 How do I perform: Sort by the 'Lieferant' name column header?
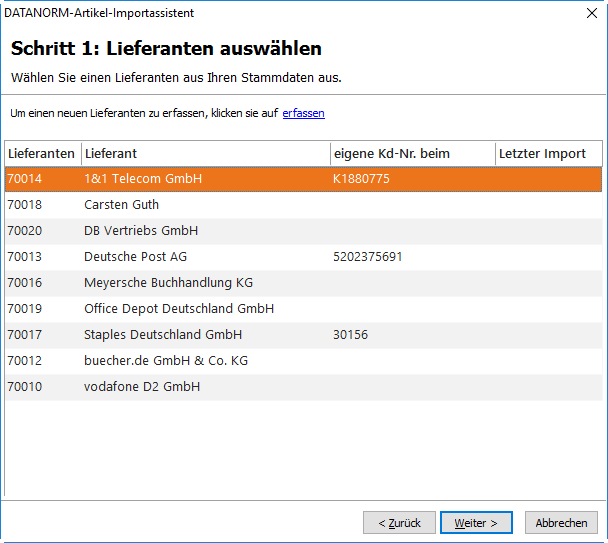pos(206,154)
